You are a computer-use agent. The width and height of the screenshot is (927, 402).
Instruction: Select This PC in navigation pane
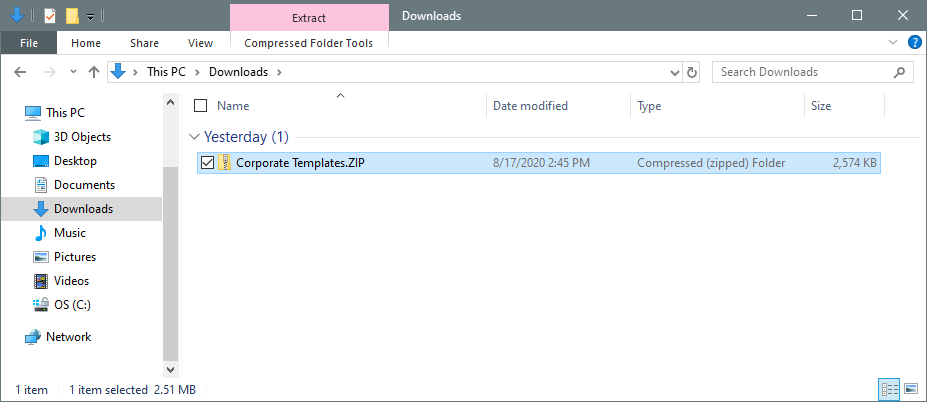point(65,112)
